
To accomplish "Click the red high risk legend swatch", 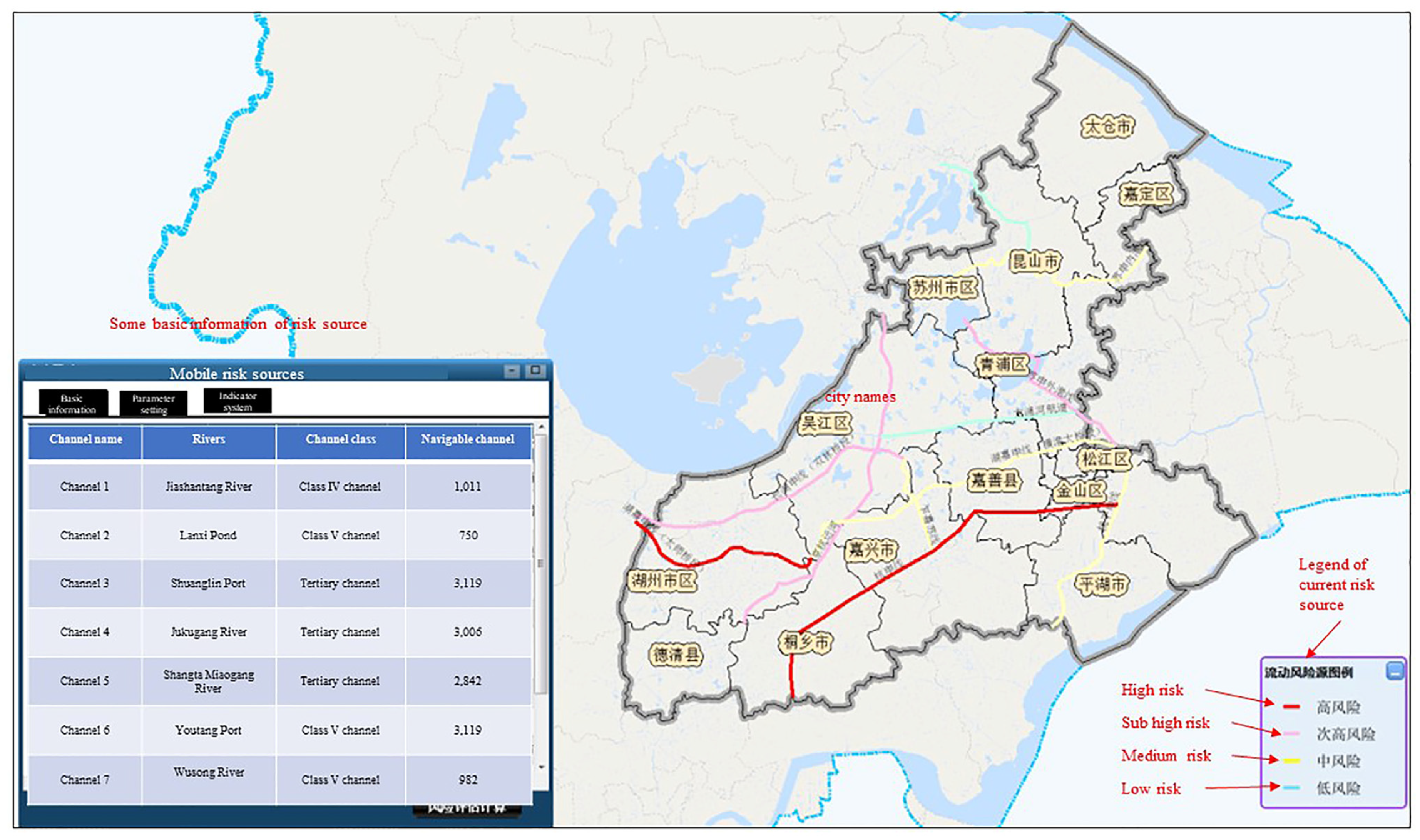I will tap(1291, 706).
